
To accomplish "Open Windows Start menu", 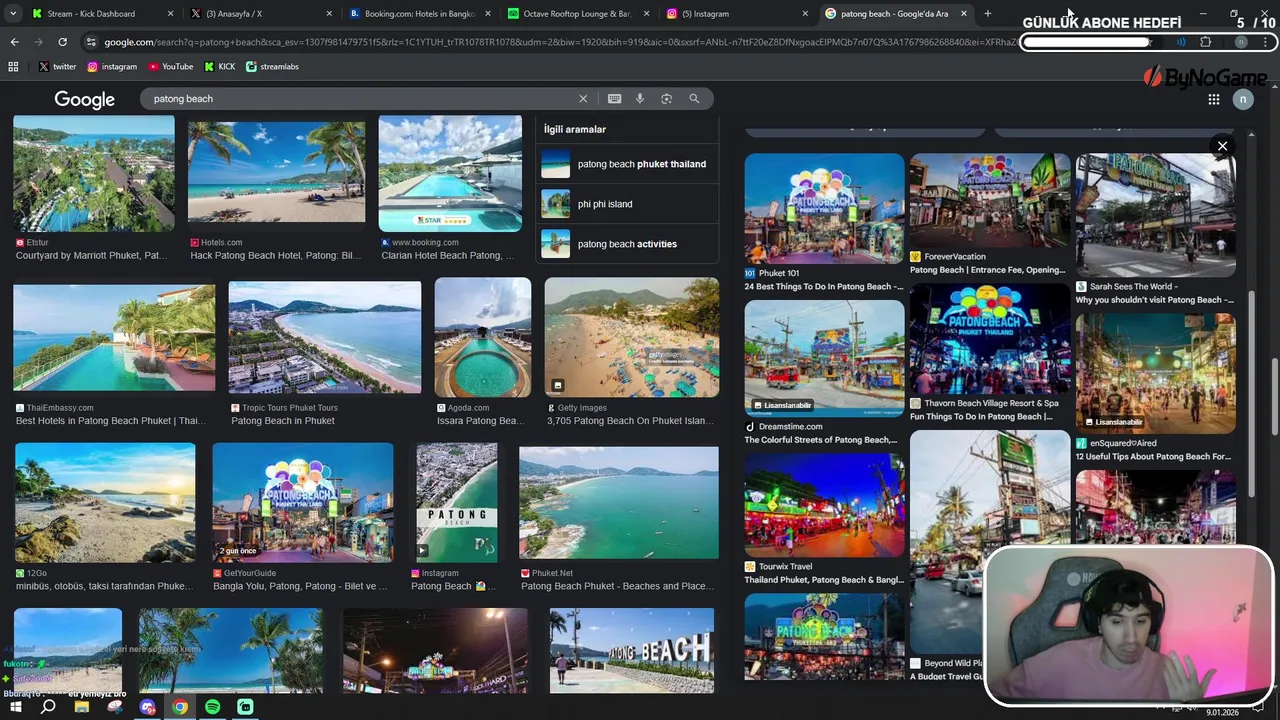I will tap(15, 707).
